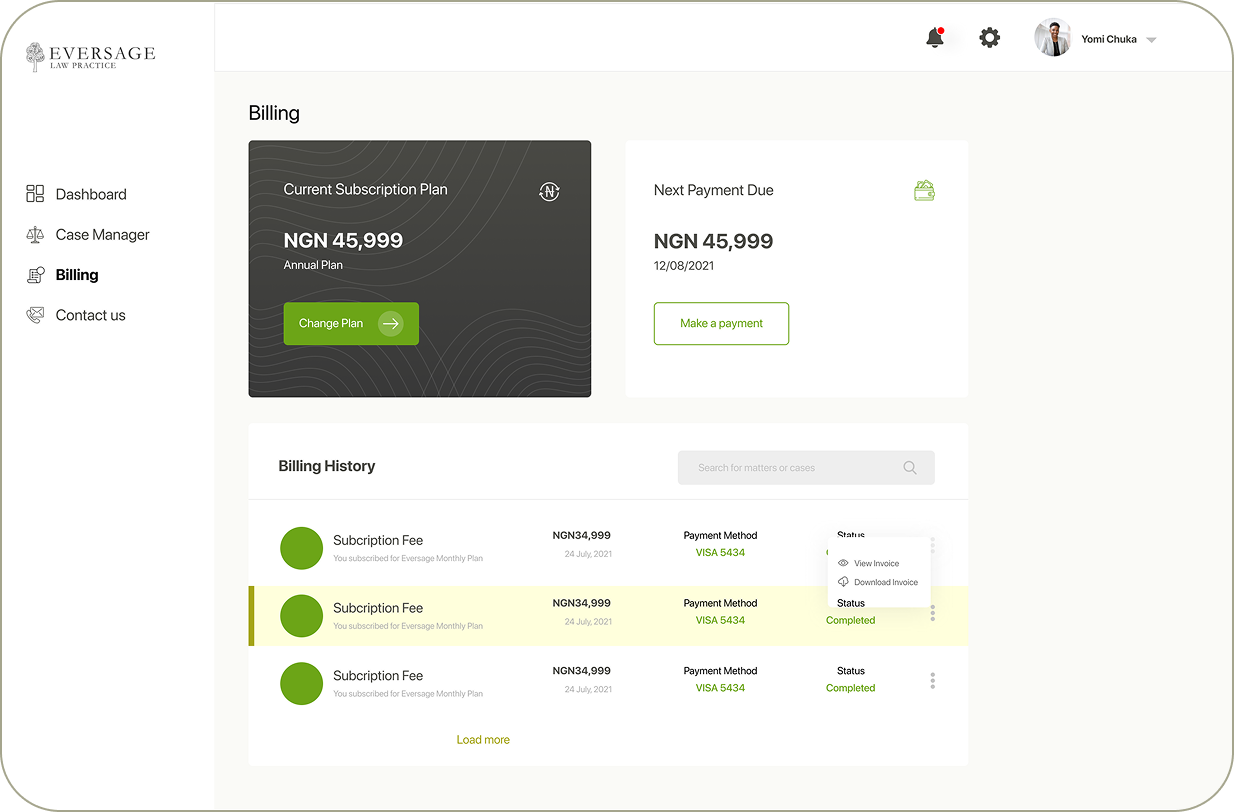The height and width of the screenshot is (812, 1234).
Task: Click the Case Manager scales icon
Action: 33,234
